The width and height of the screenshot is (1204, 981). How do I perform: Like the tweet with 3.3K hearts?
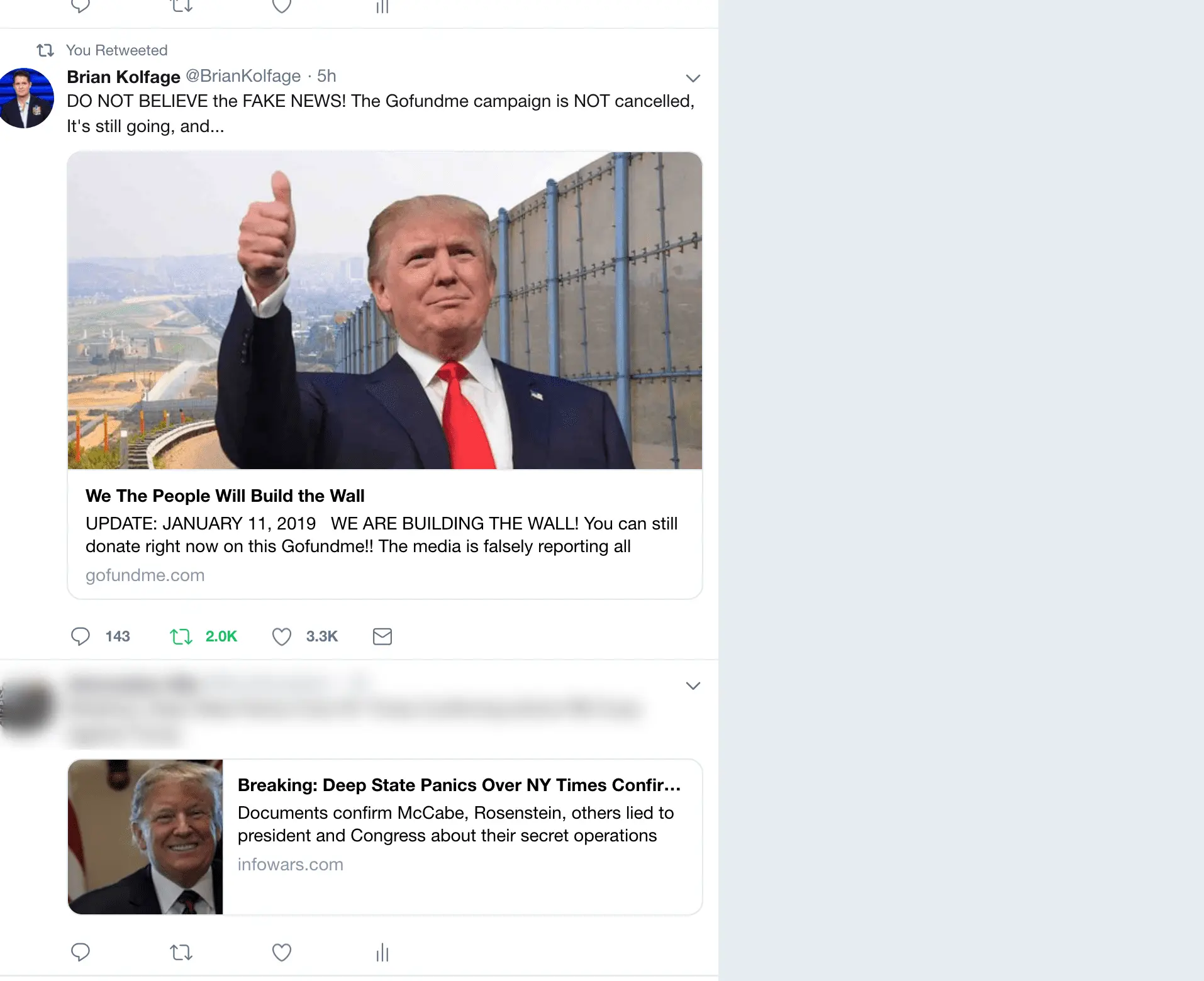coord(282,636)
